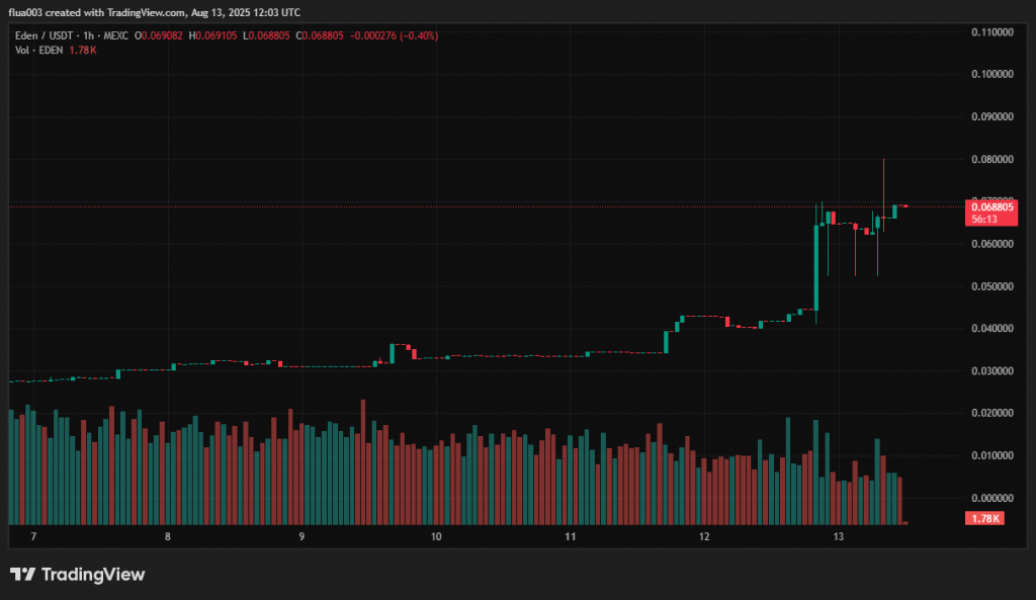Click the date label 7 on time axis
The image size is (1036, 600).
[x=34, y=537]
